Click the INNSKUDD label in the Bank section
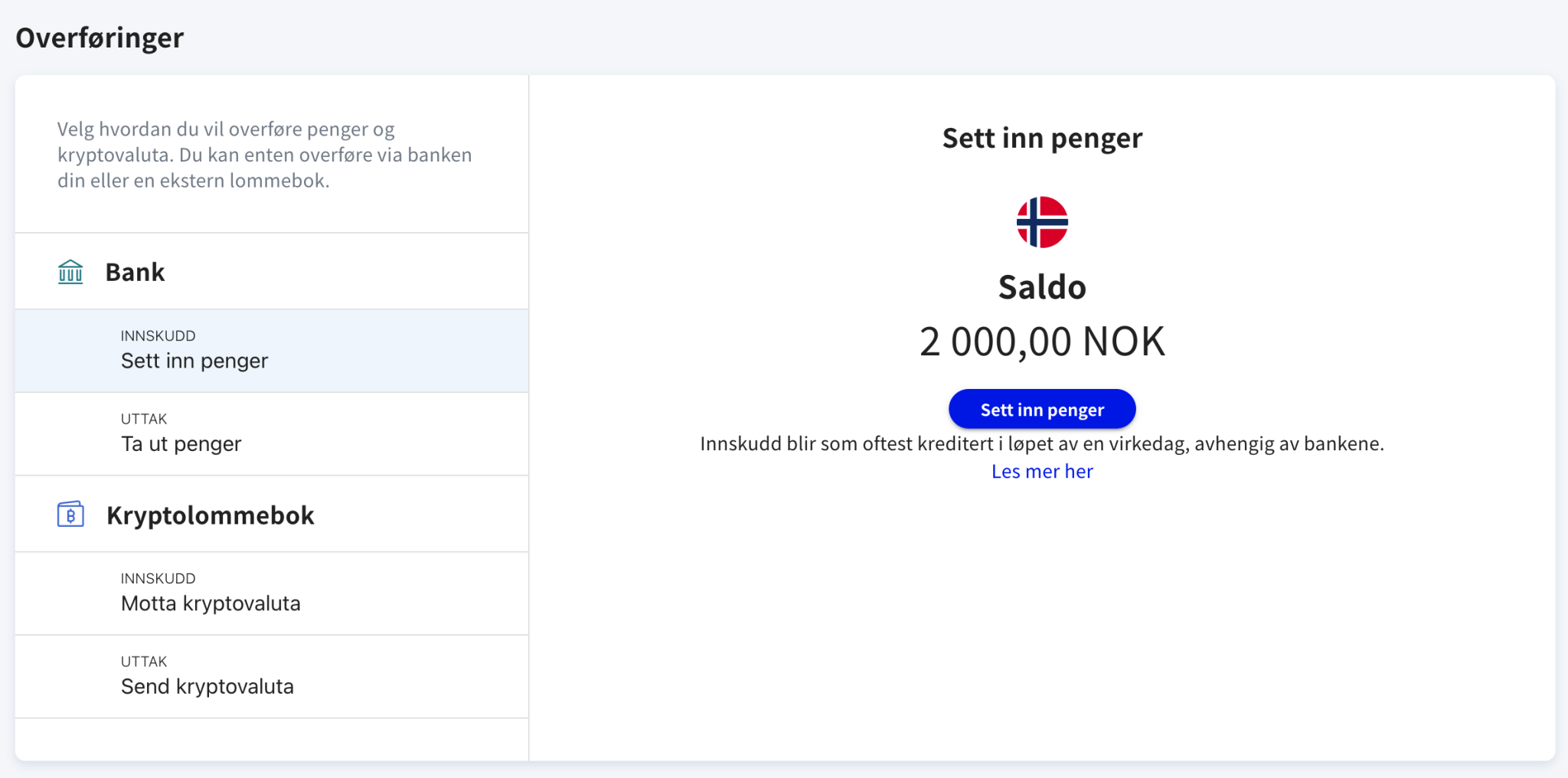Screen dimensions: 1568x778 [x=158, y=335]
